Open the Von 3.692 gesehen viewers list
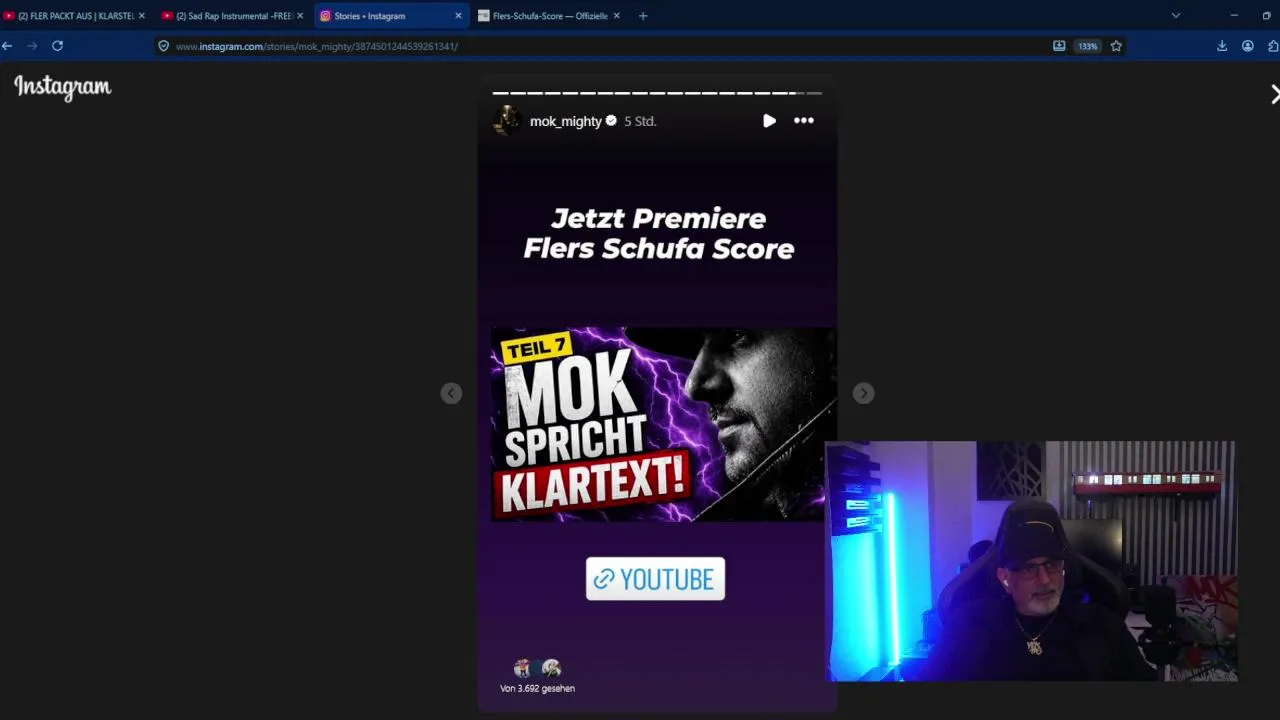Viewport: 1280px width, 720px height. tap(537, 688)
